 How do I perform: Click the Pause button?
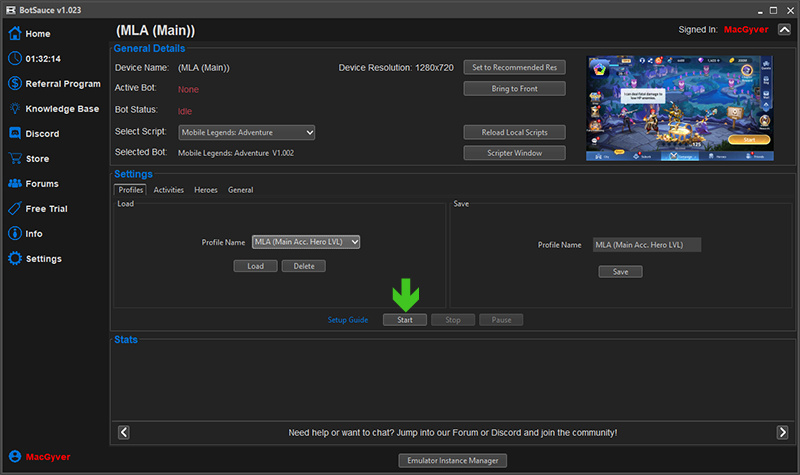[501, 320]
